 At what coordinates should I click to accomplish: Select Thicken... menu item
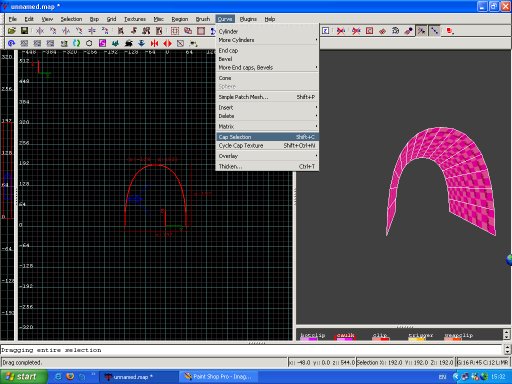click(267, 166)
